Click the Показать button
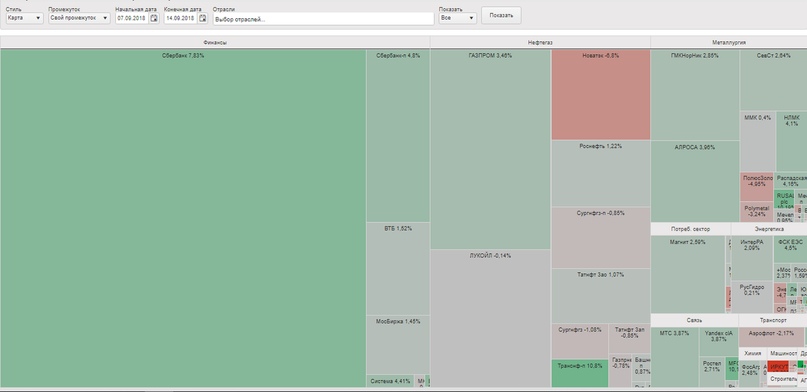The height and width of the screenshot is (392, 807). pyautogui.click(x=501, y=15)
